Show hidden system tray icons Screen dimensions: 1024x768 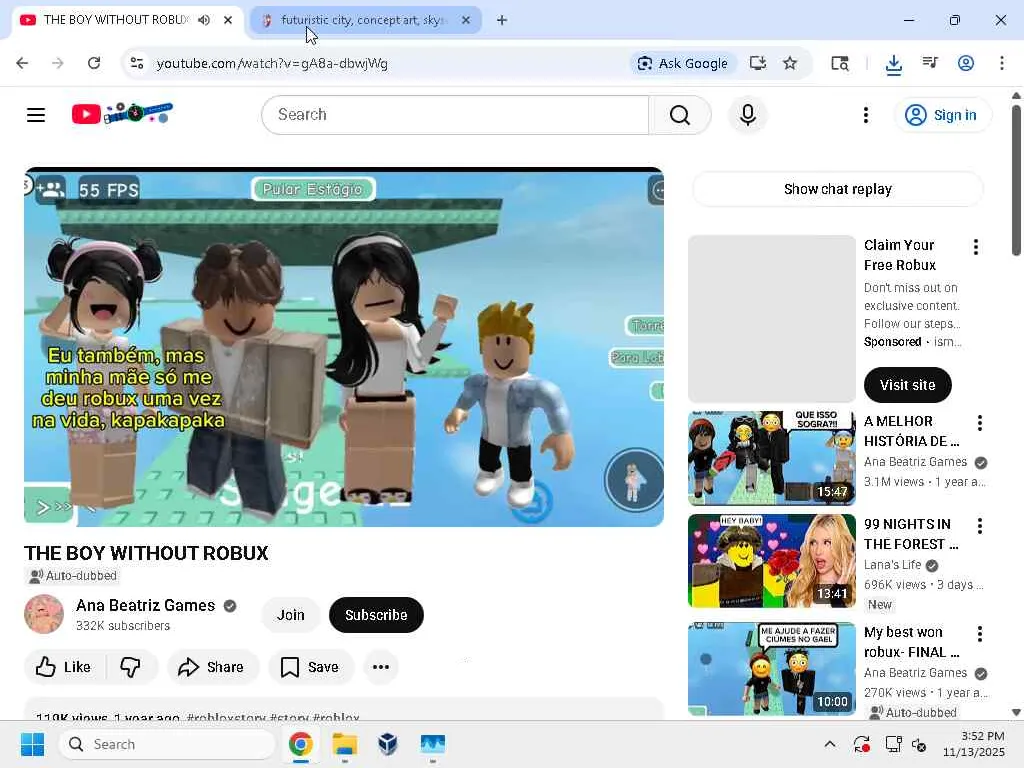[829, 744]
